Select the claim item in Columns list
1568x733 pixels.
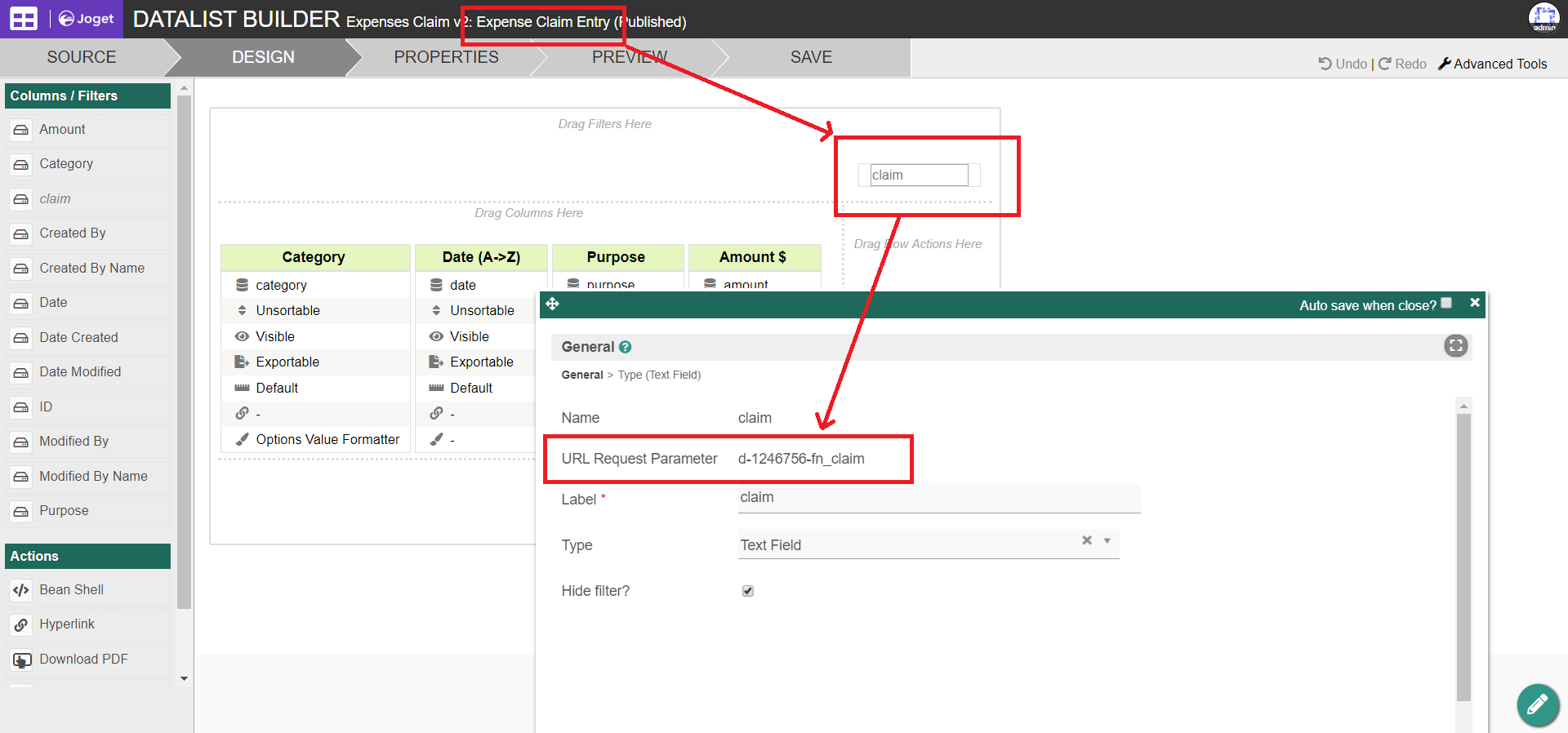point(89,199)
